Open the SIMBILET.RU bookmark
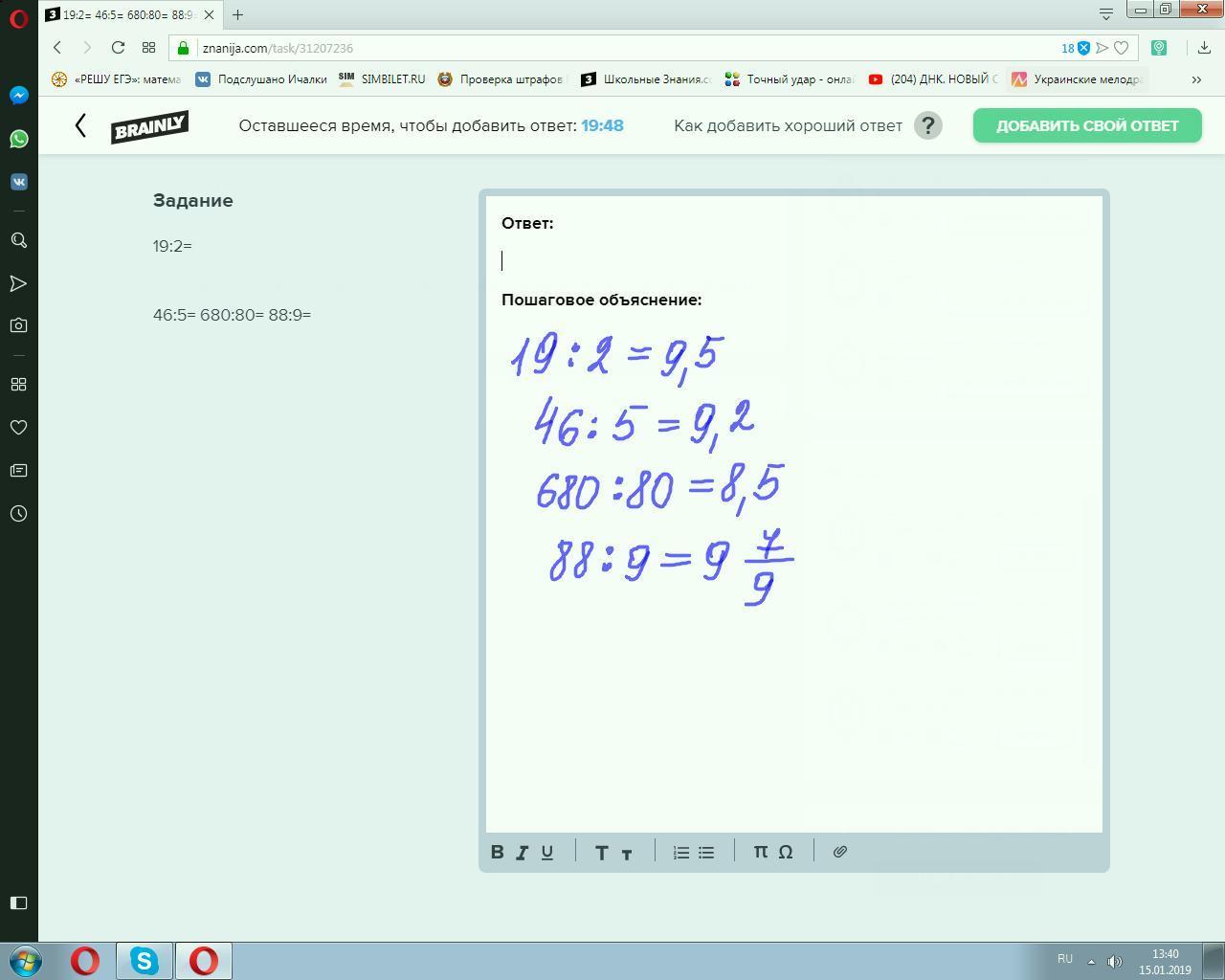 coord(381,79)
